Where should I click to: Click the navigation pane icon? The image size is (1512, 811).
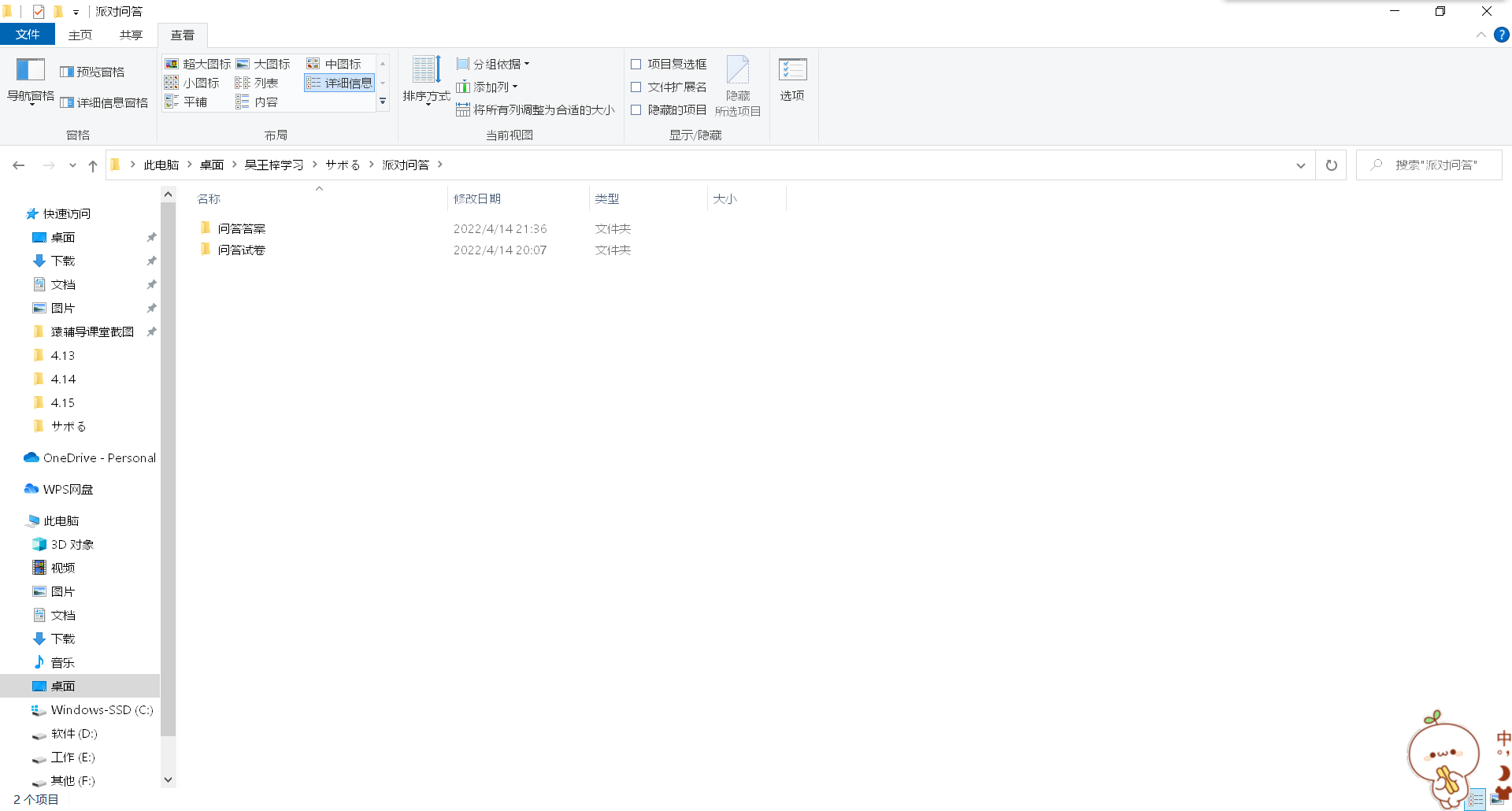click(31, 71)
